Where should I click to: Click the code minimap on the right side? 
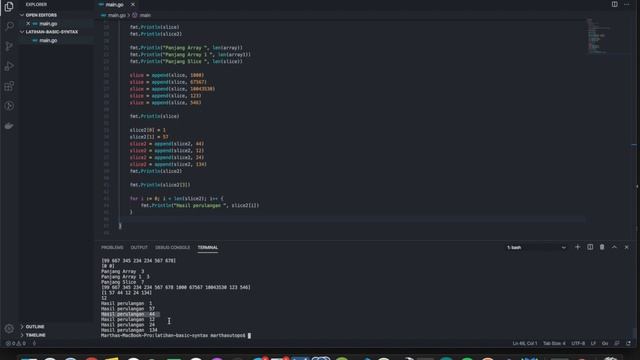click(598, 36)
